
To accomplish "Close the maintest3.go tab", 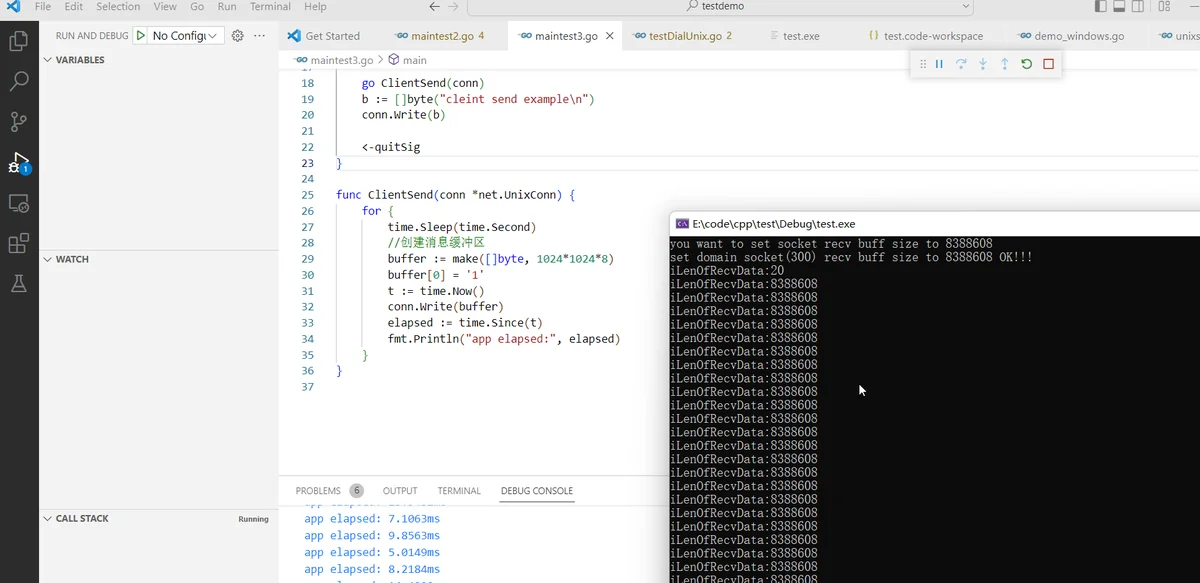I will click(x=610, y=36).
